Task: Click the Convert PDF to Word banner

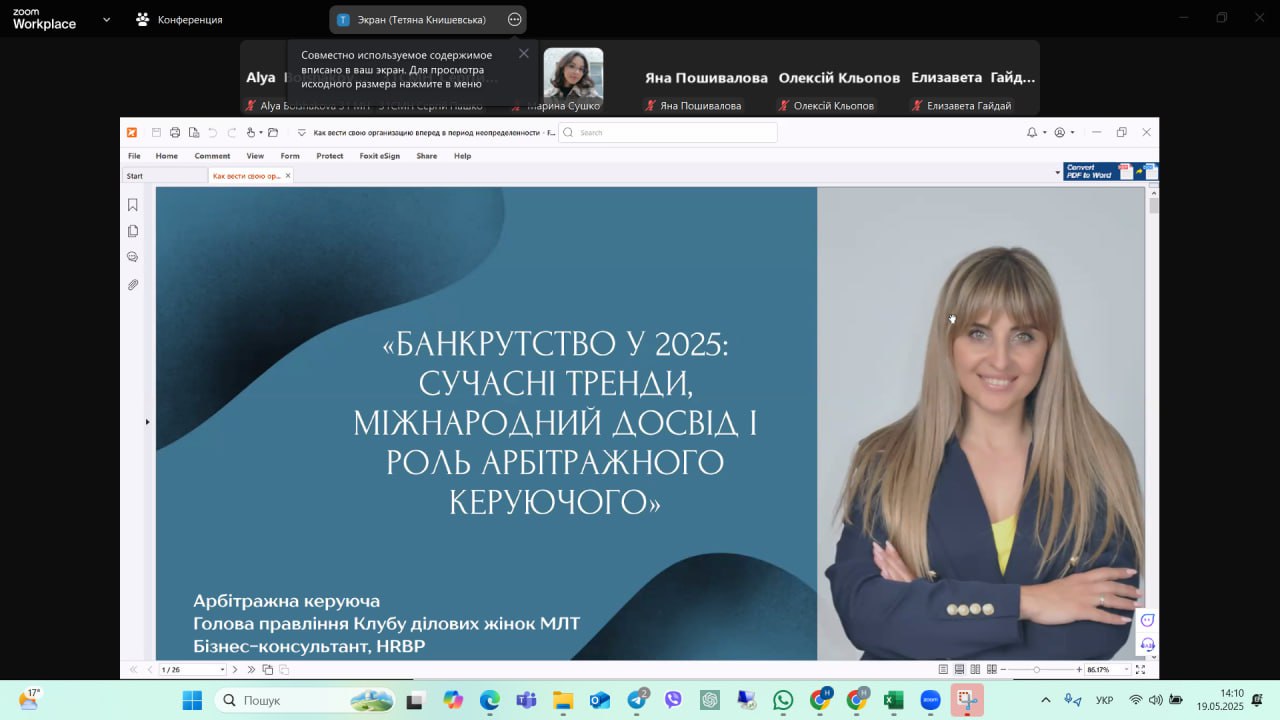Action: coord(1096,171)
